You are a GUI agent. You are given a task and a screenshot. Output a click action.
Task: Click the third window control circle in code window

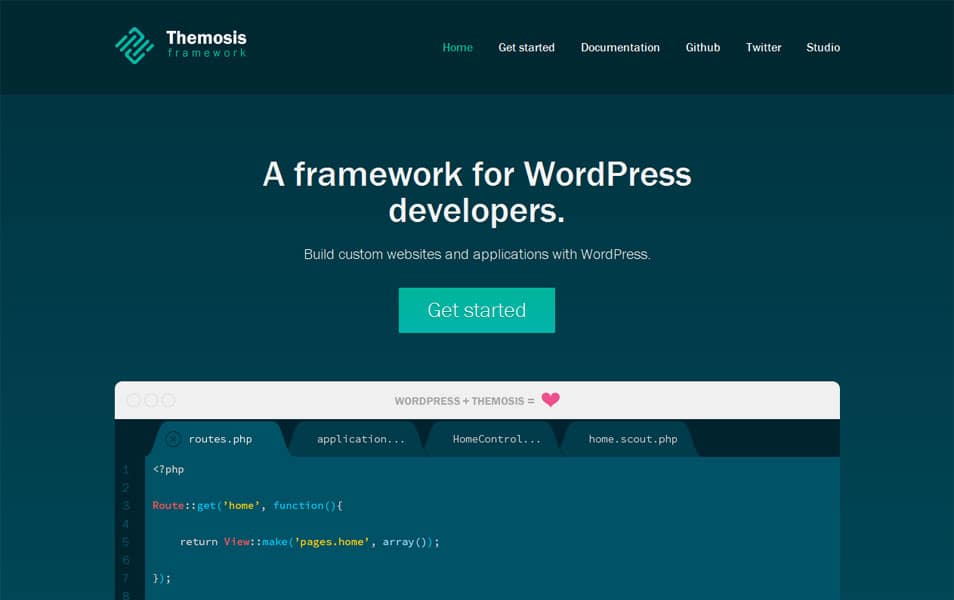169,400
